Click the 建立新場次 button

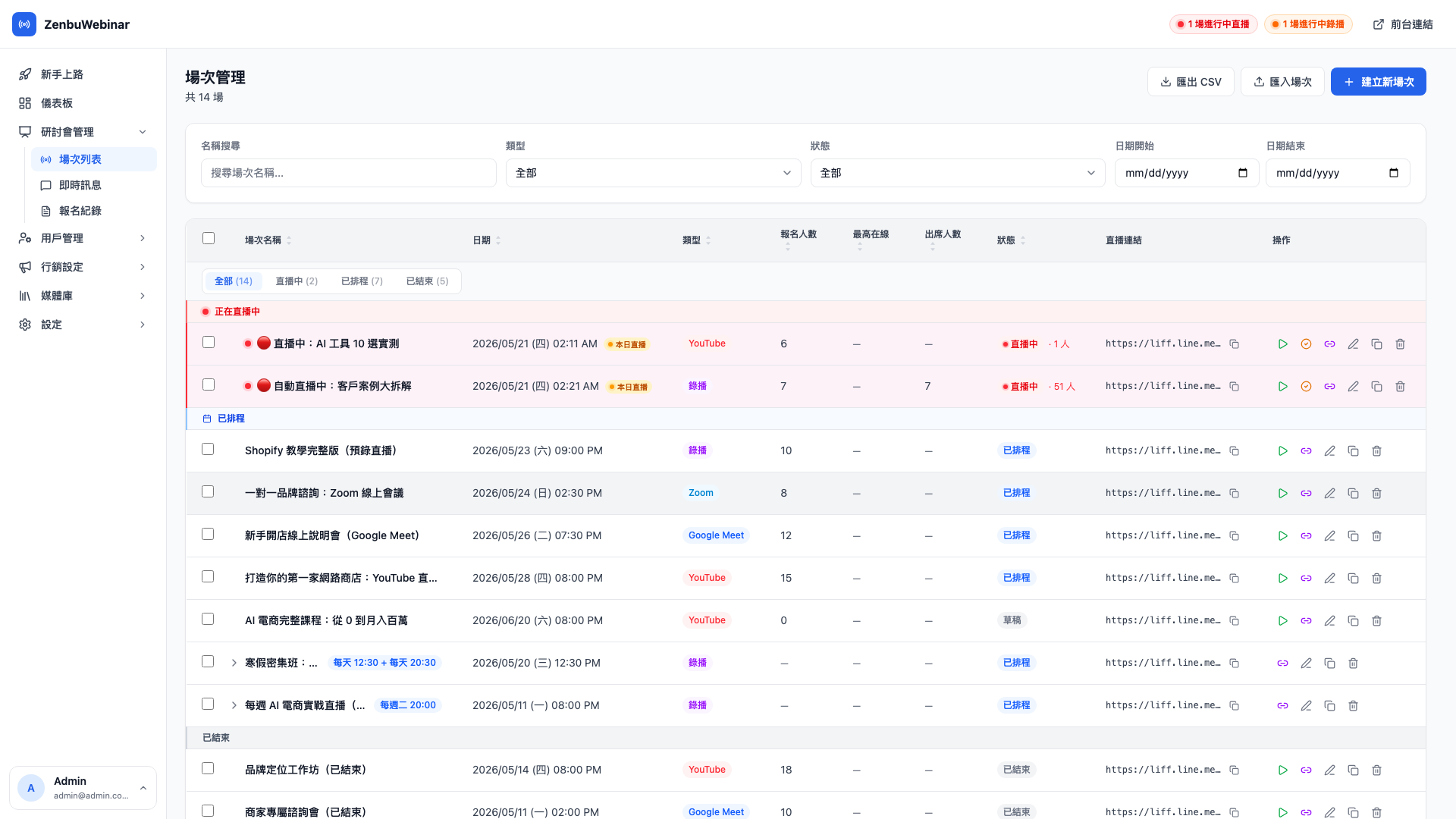point(1378,82)
